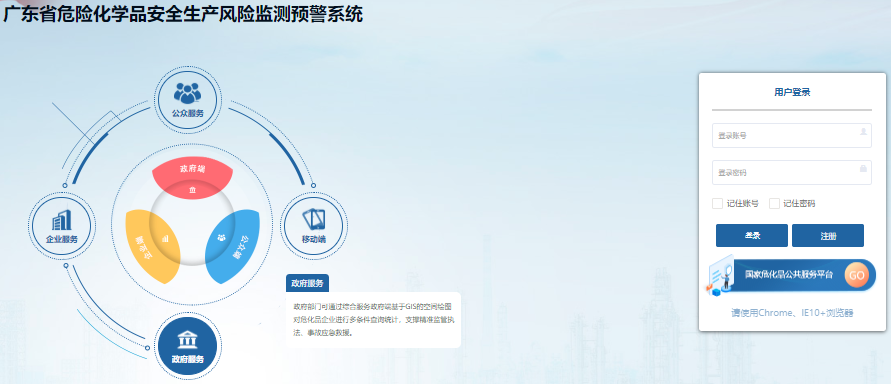Image resolution: width=891 pixels, height=384 pixels.
Task: Click the 移动端 mobile phone icon
Action: [314, 220]
